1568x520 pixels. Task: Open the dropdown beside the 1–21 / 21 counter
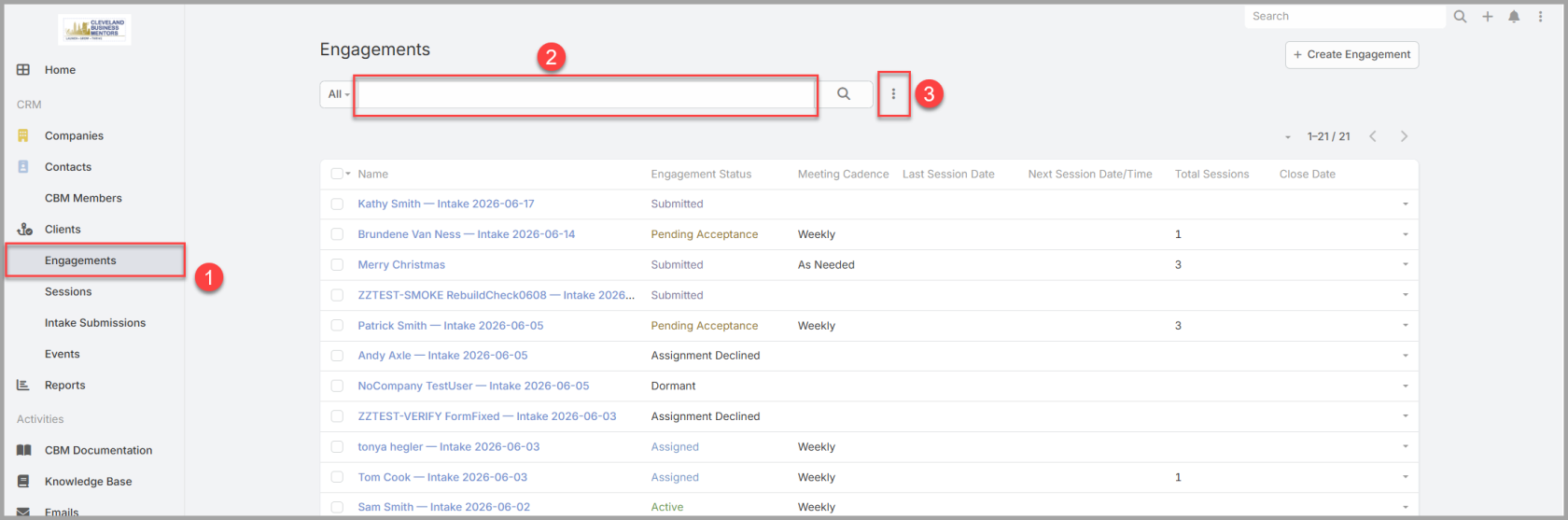(1288, 137)
